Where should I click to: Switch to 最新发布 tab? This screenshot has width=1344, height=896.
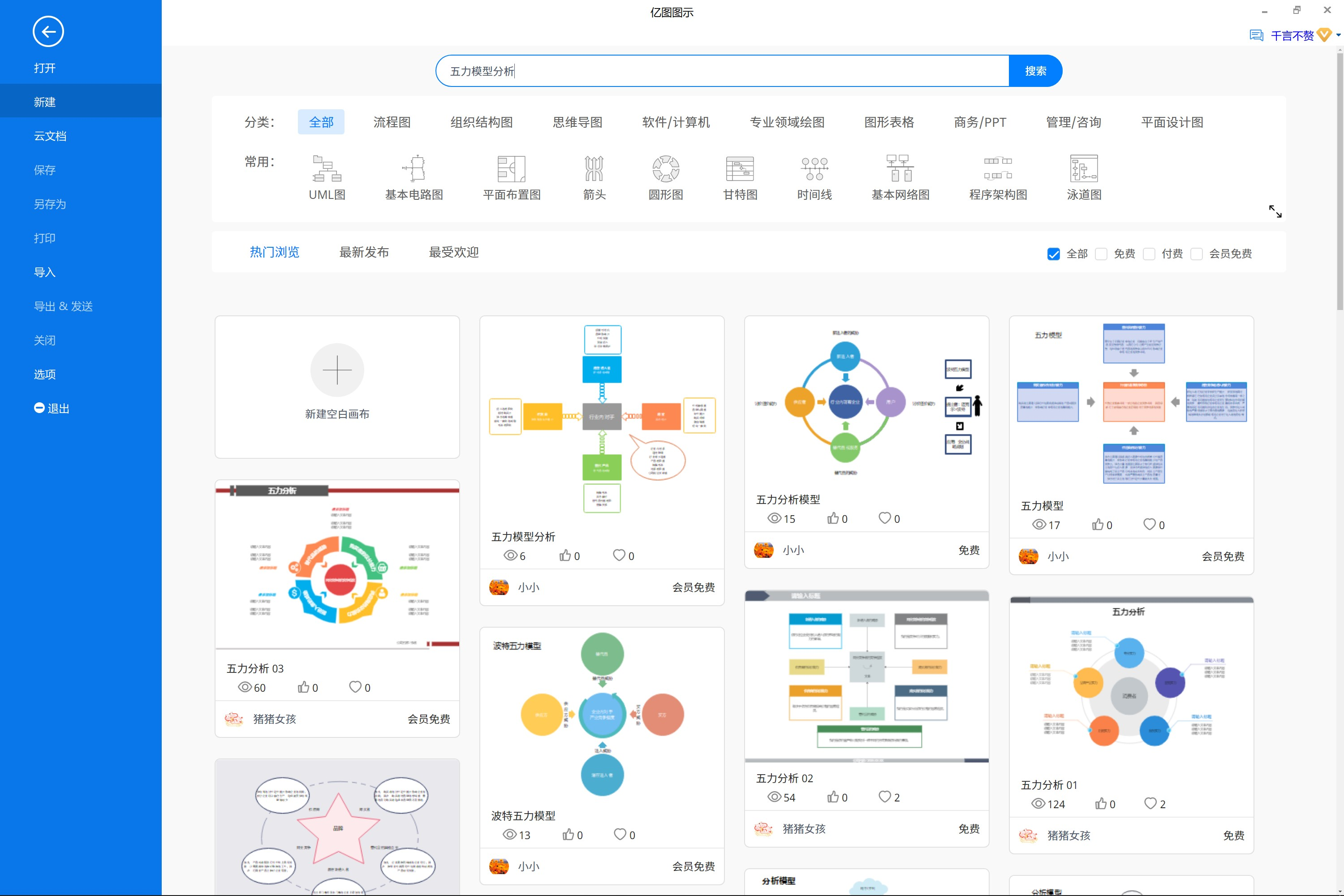point(364,252)
